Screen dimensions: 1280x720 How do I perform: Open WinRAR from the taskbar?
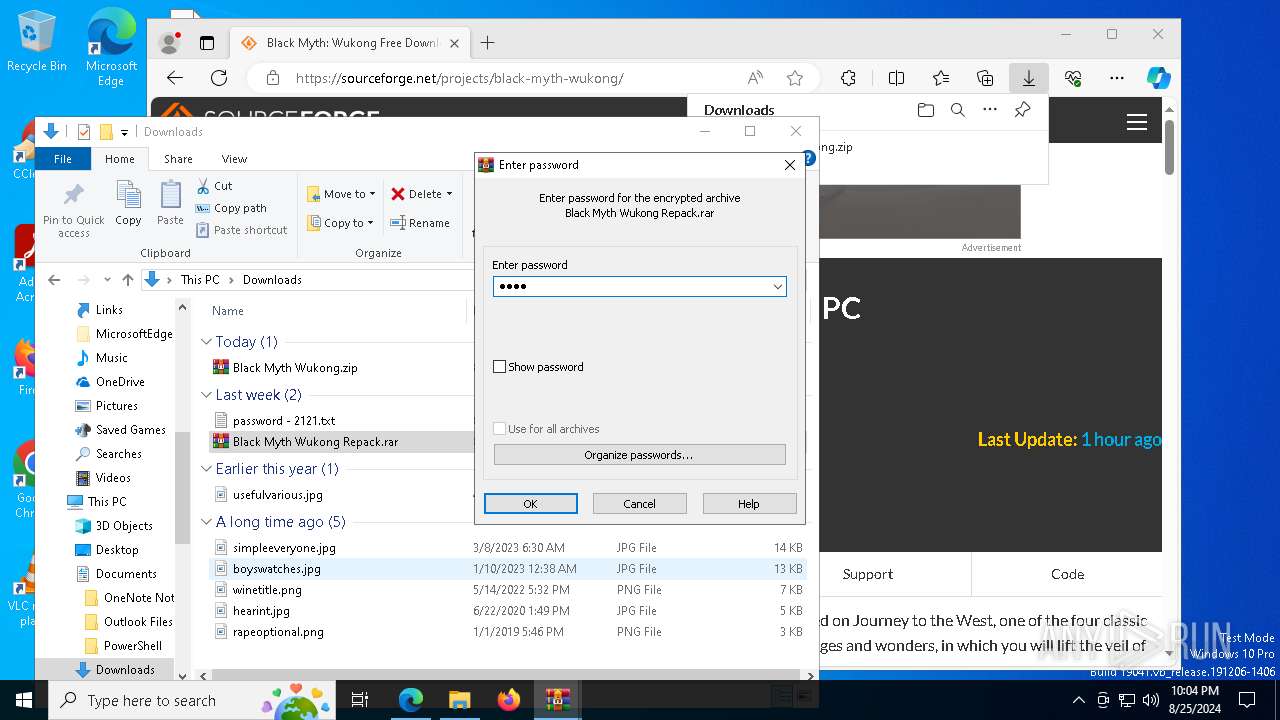tap(557, 699)
